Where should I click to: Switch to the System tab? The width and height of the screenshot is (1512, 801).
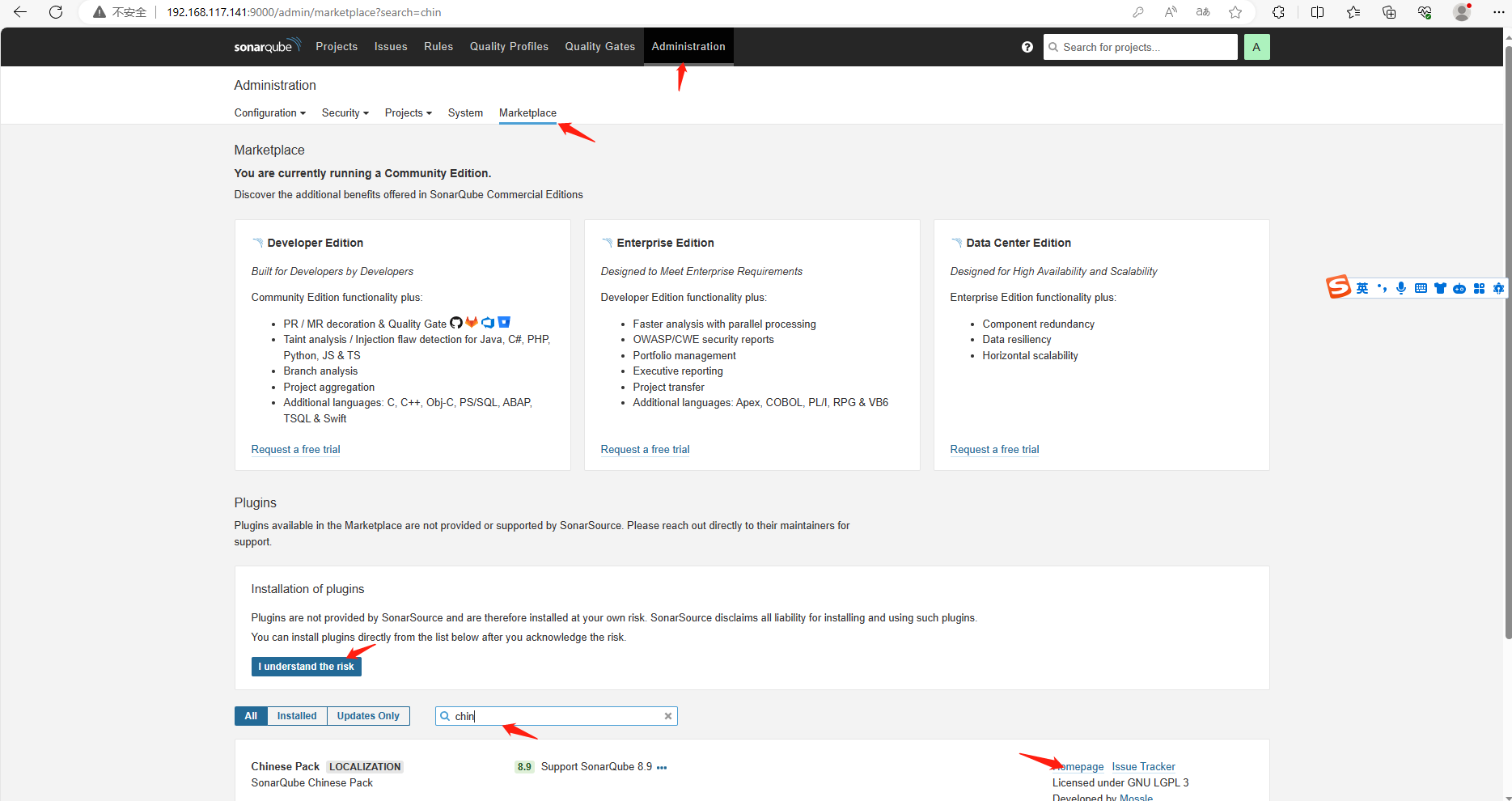465,112
